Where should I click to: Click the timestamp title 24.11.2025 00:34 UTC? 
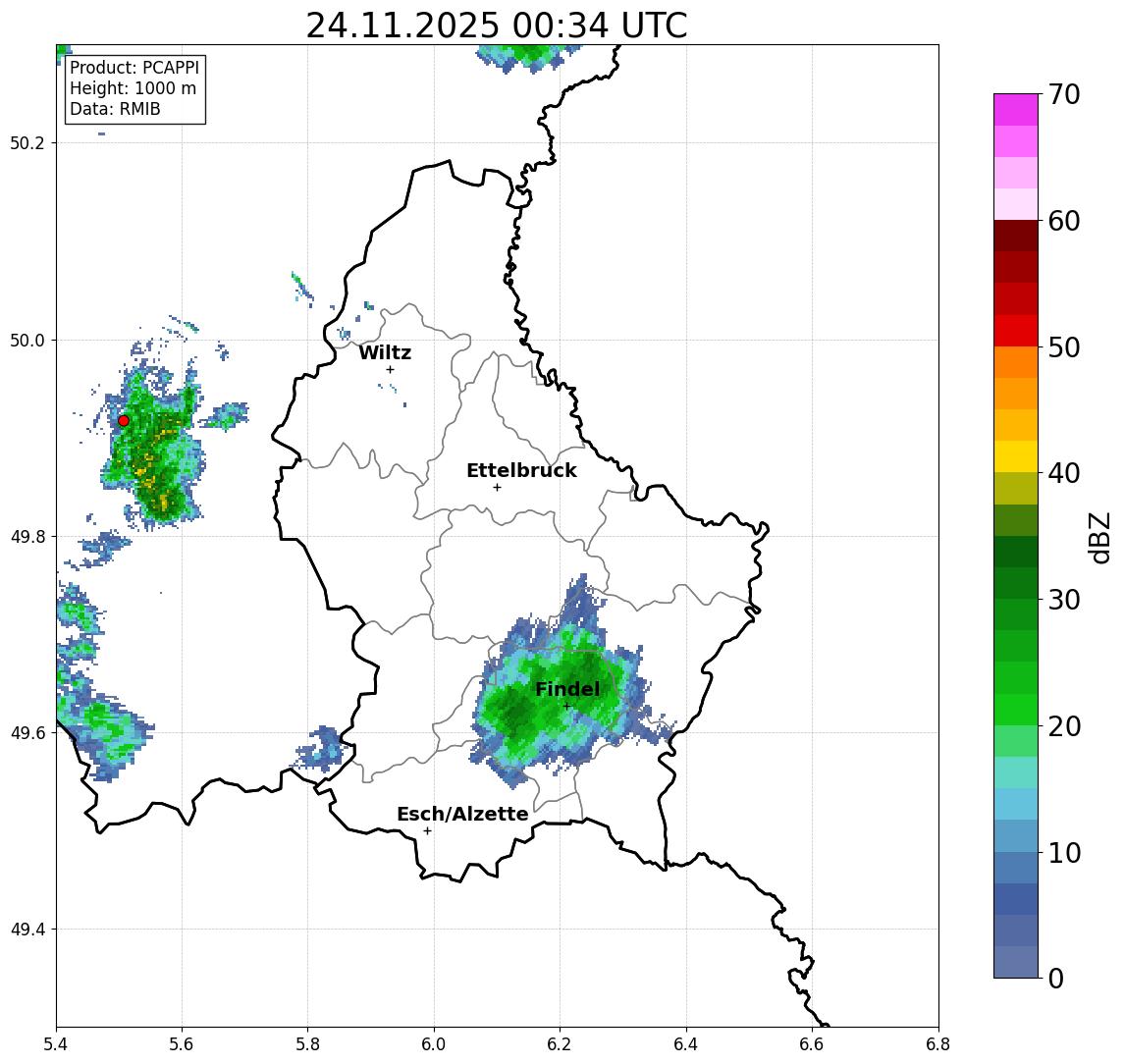497,26
